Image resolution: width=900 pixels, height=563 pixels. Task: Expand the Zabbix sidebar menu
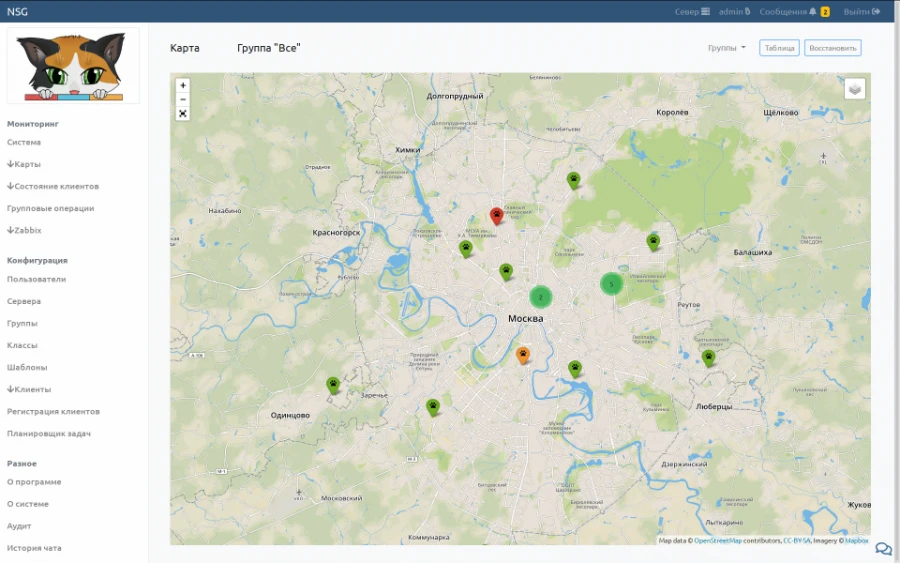24,230
